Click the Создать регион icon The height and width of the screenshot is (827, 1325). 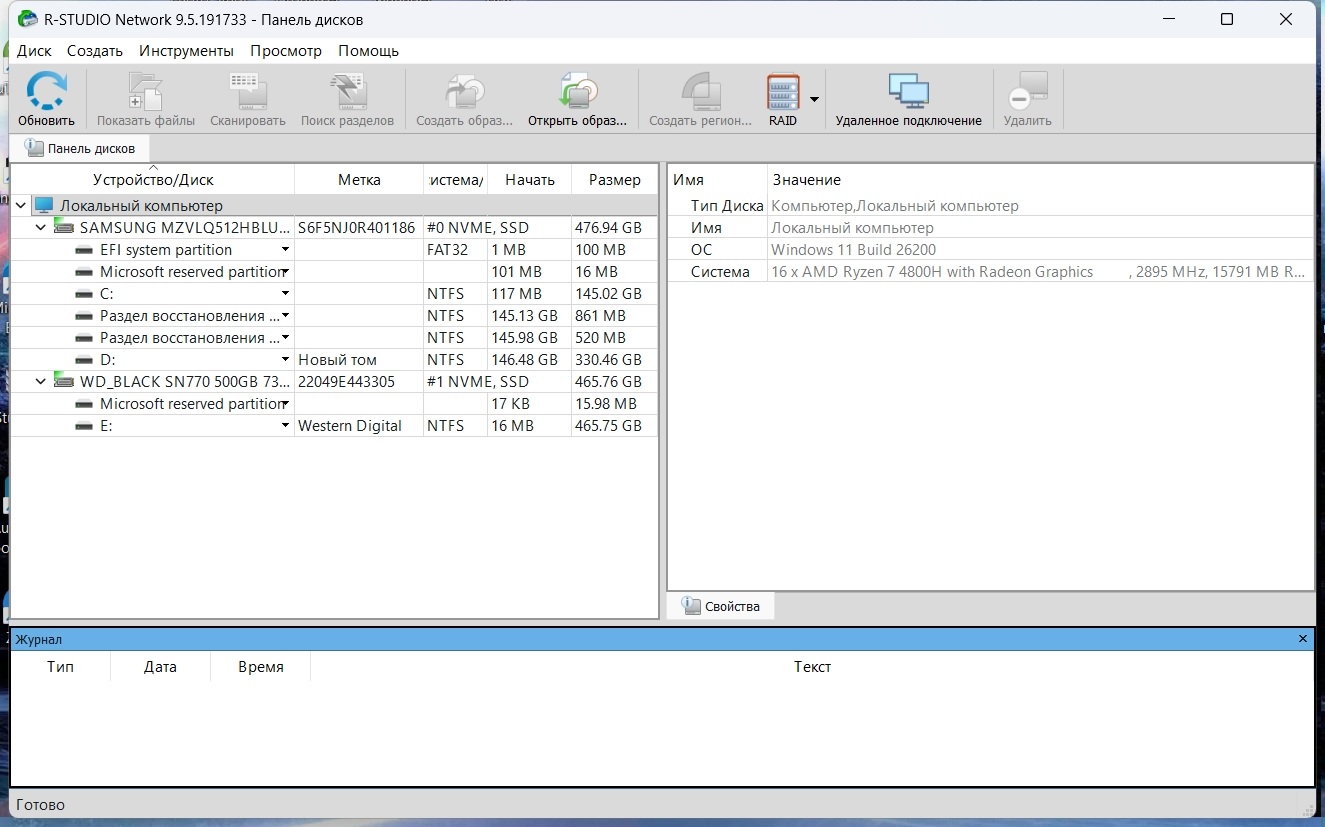[700, 92]
